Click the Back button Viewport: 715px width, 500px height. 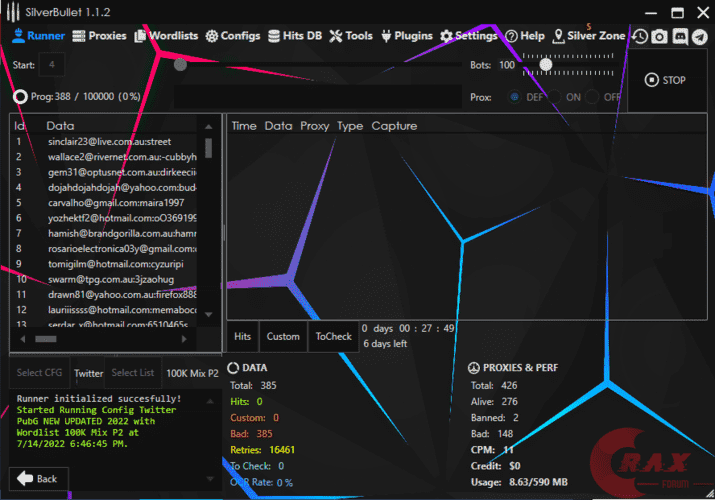point(39,479)
